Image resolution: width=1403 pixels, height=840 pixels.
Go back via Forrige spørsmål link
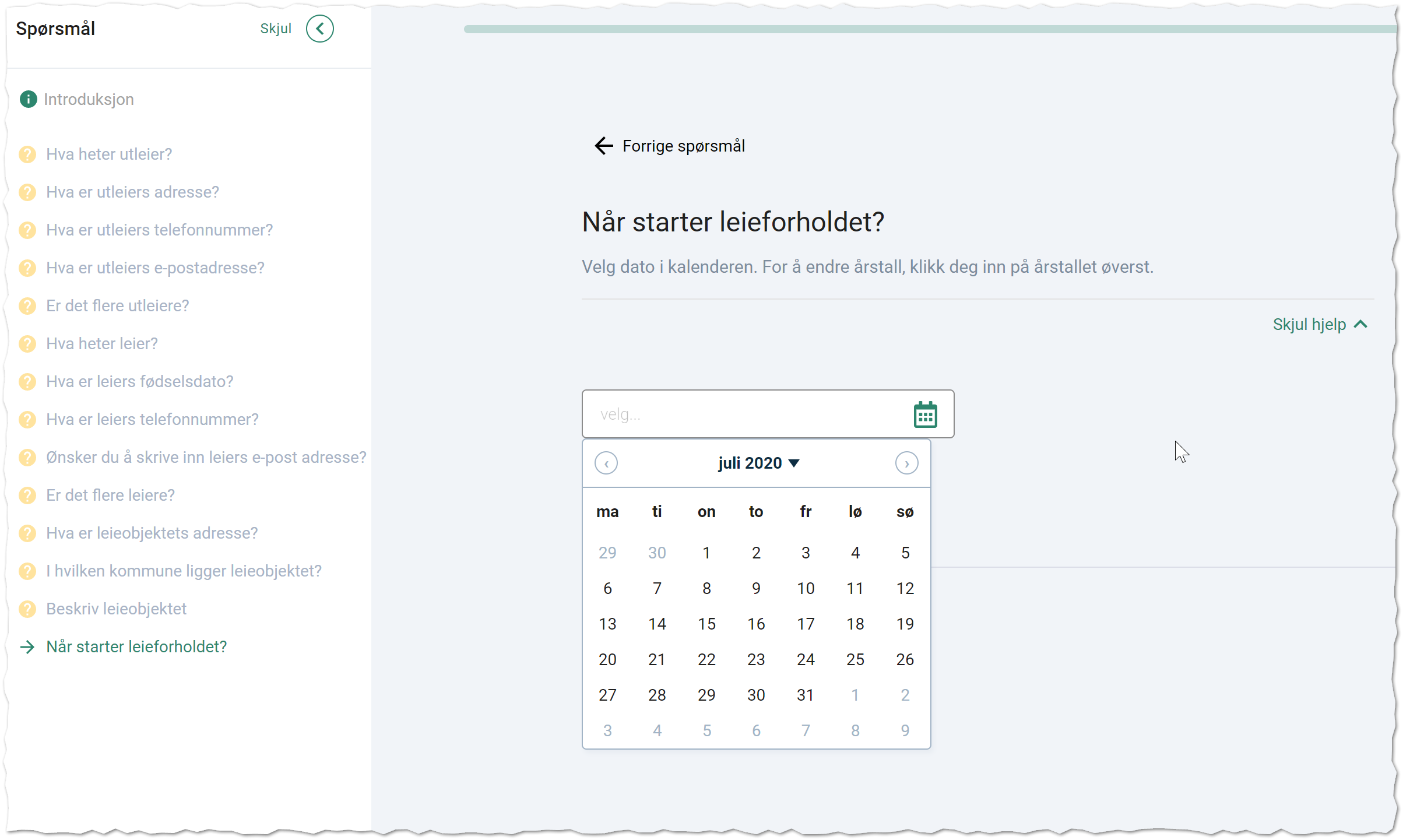[x=683, y=146]
